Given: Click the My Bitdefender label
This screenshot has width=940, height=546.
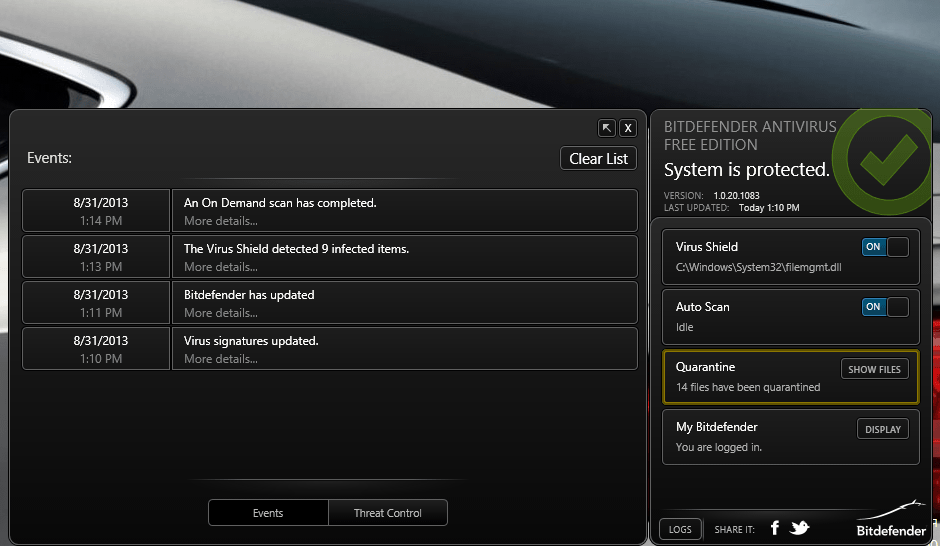Looking at the screenshot, I should point(716,427).
